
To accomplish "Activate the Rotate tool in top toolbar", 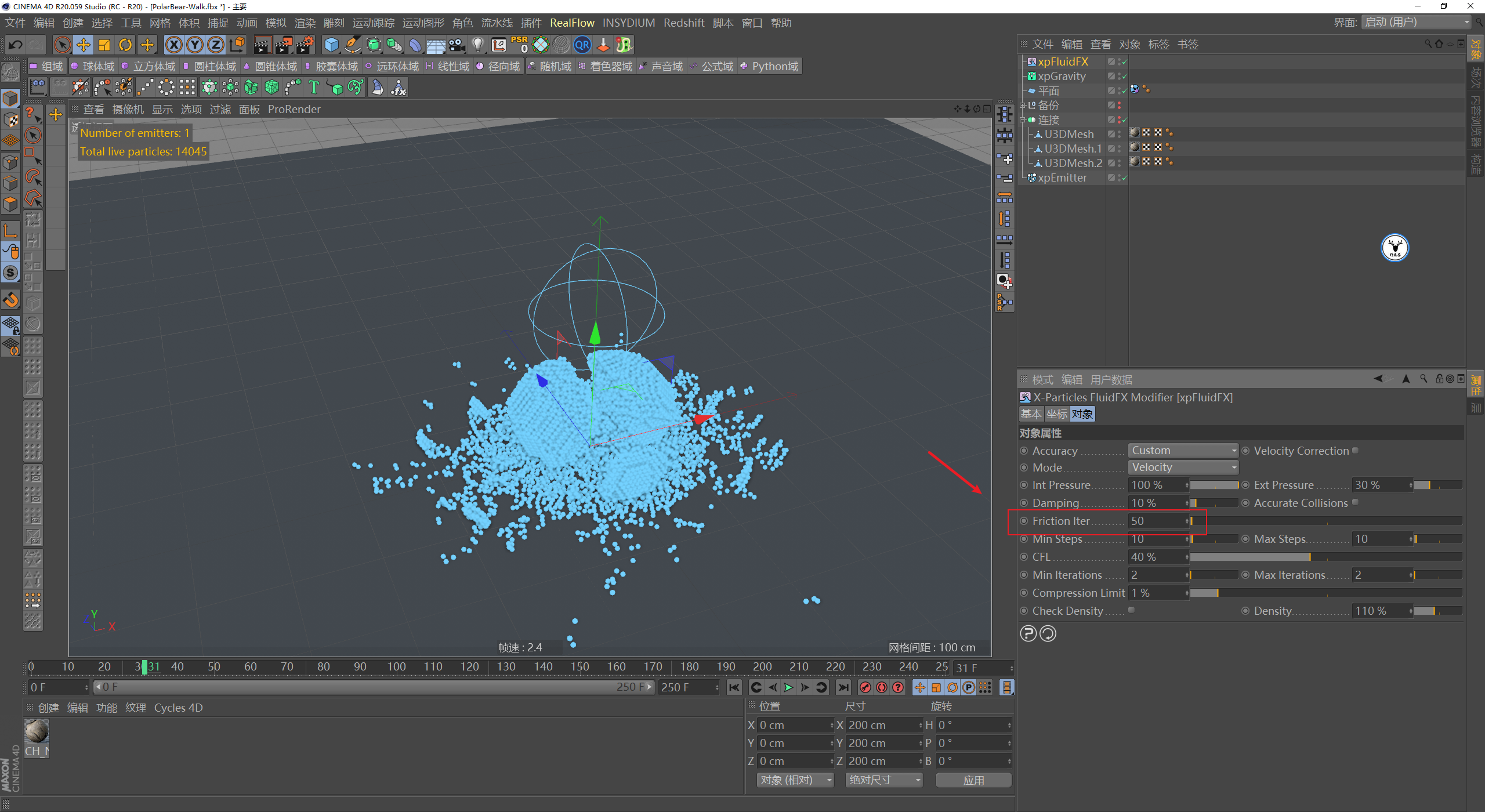I will pyautogui.click(x=125, y=45).
